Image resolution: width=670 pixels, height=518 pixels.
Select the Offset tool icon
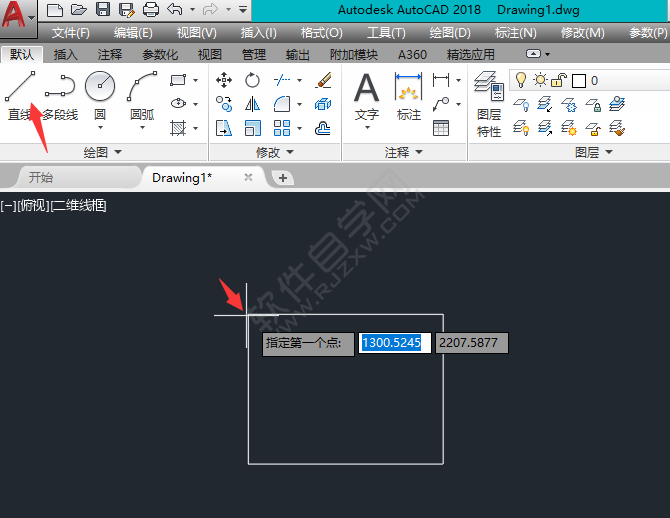tap(323, 128)
